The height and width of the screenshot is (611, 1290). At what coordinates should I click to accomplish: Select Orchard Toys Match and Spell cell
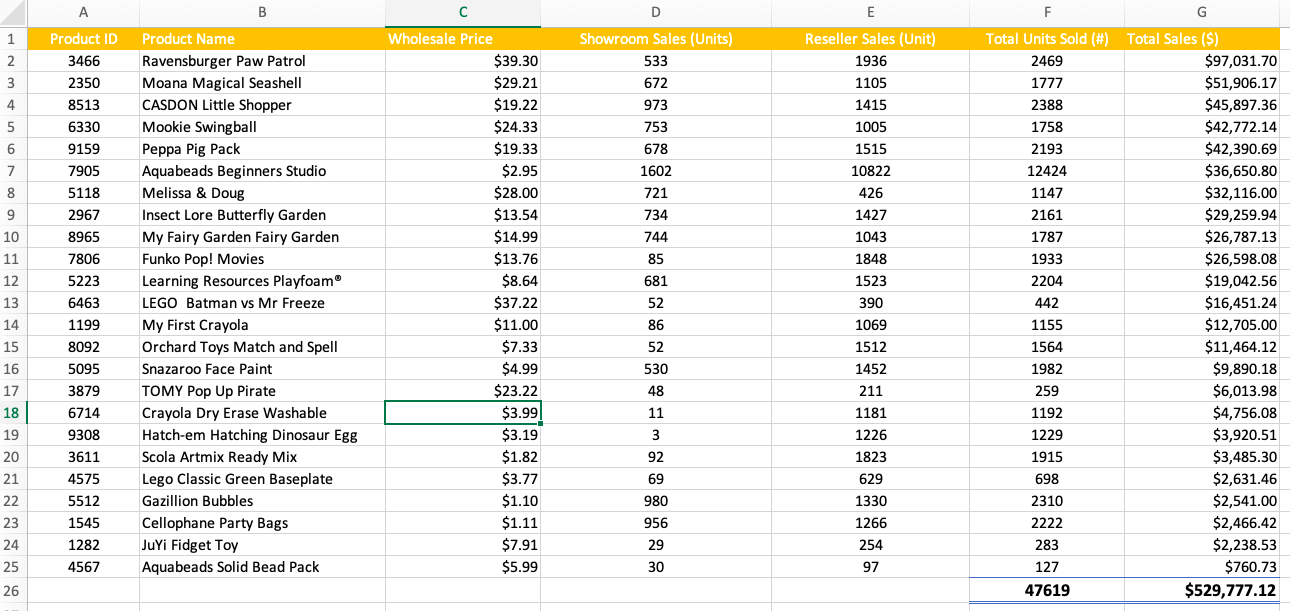262,347
